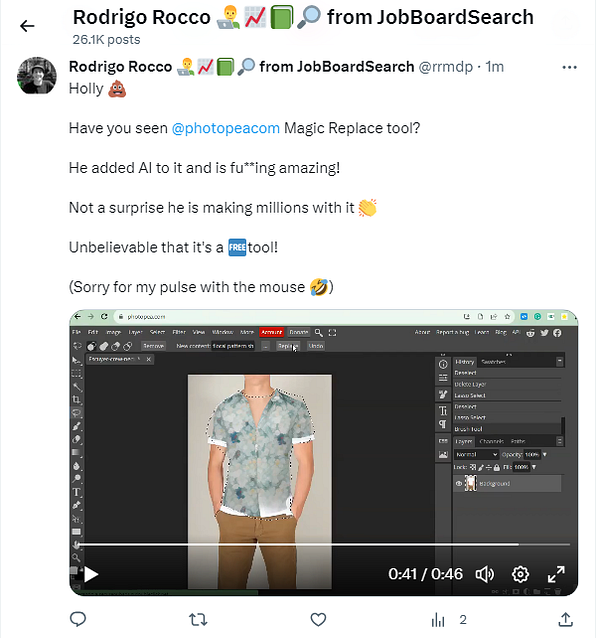Click the back arrow in the header
This screenshot has width=600, height=638.
pos(27,26)
